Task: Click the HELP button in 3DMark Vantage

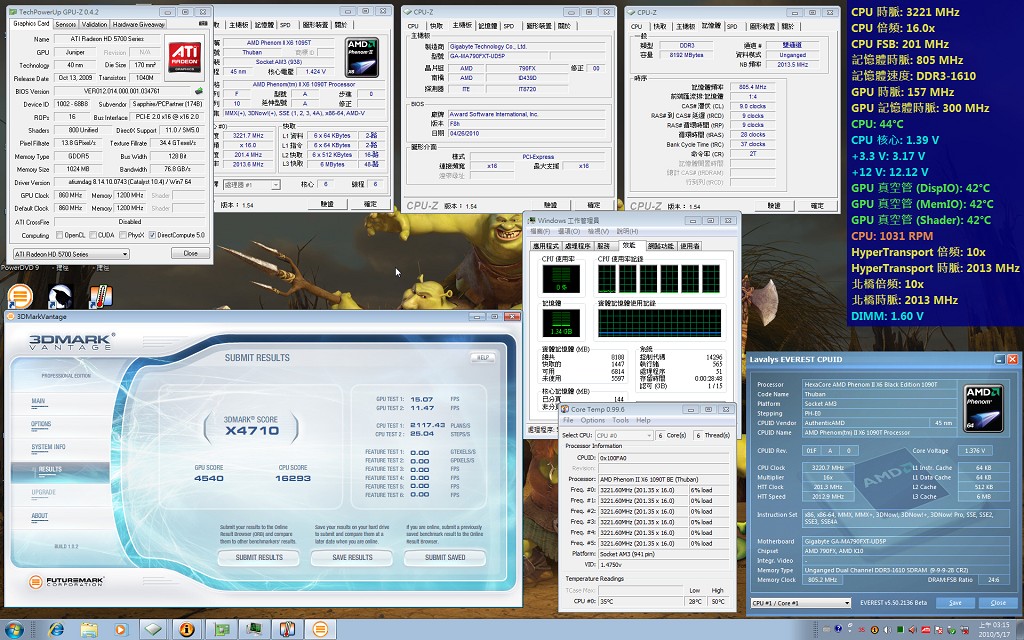Action: 483,358
